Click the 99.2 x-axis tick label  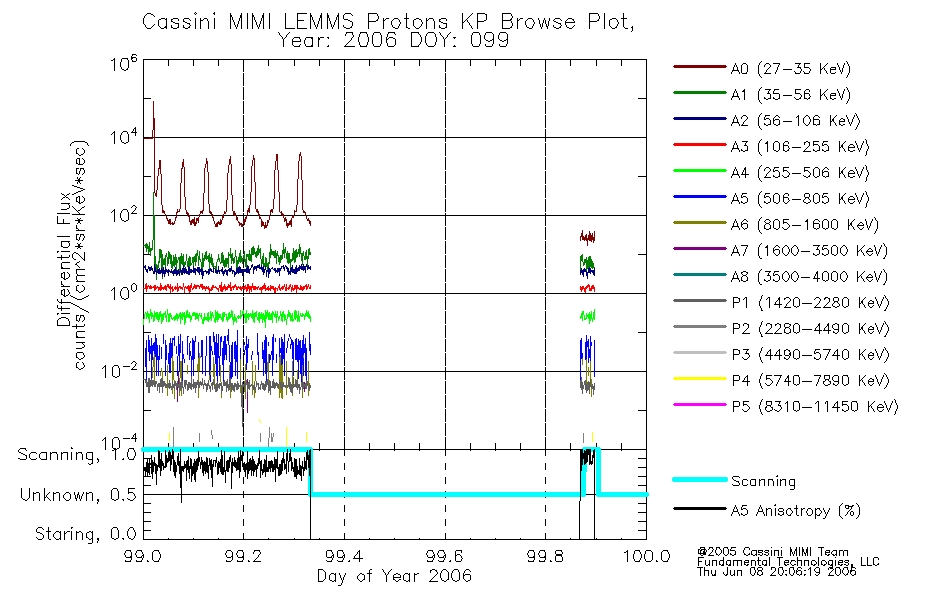[x=244, y=556]
